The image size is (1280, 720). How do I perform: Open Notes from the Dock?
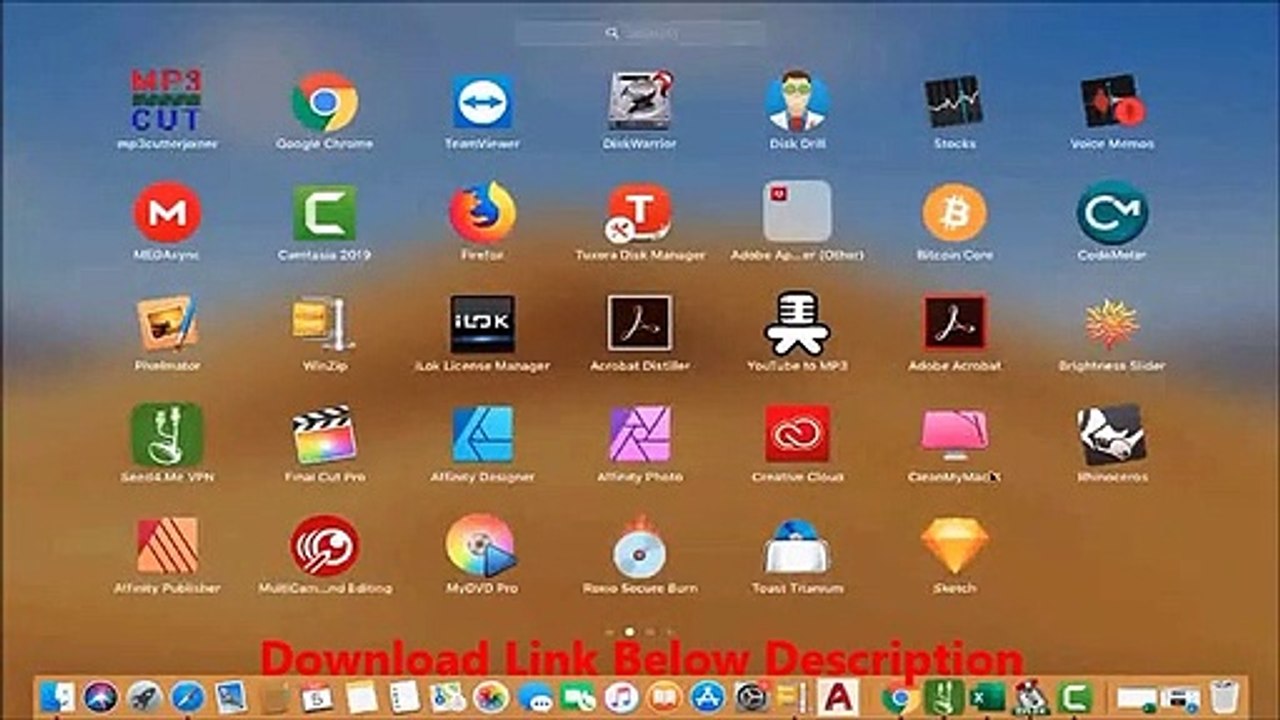click(x=361, y=696)
